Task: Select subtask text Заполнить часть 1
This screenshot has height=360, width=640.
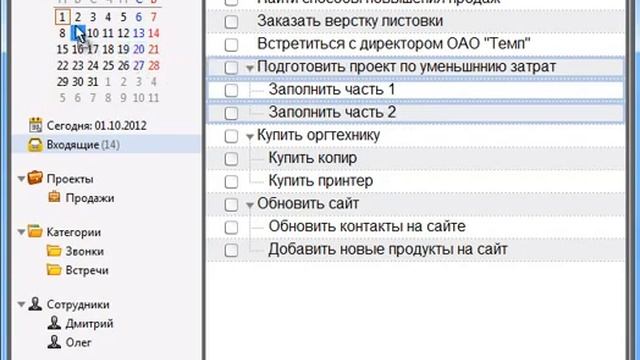Action: point(332,89)
